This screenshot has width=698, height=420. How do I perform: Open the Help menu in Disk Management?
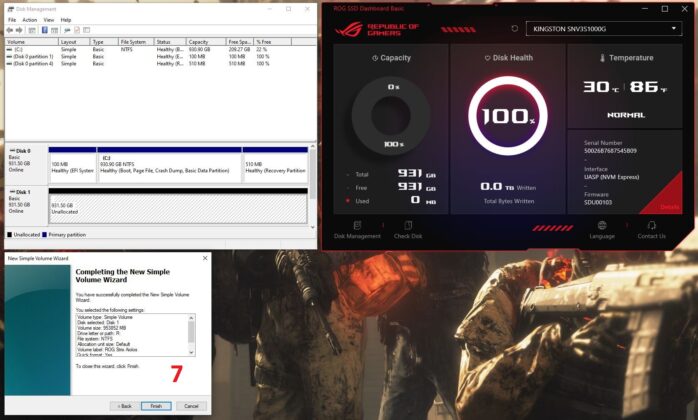pos(66,20)
